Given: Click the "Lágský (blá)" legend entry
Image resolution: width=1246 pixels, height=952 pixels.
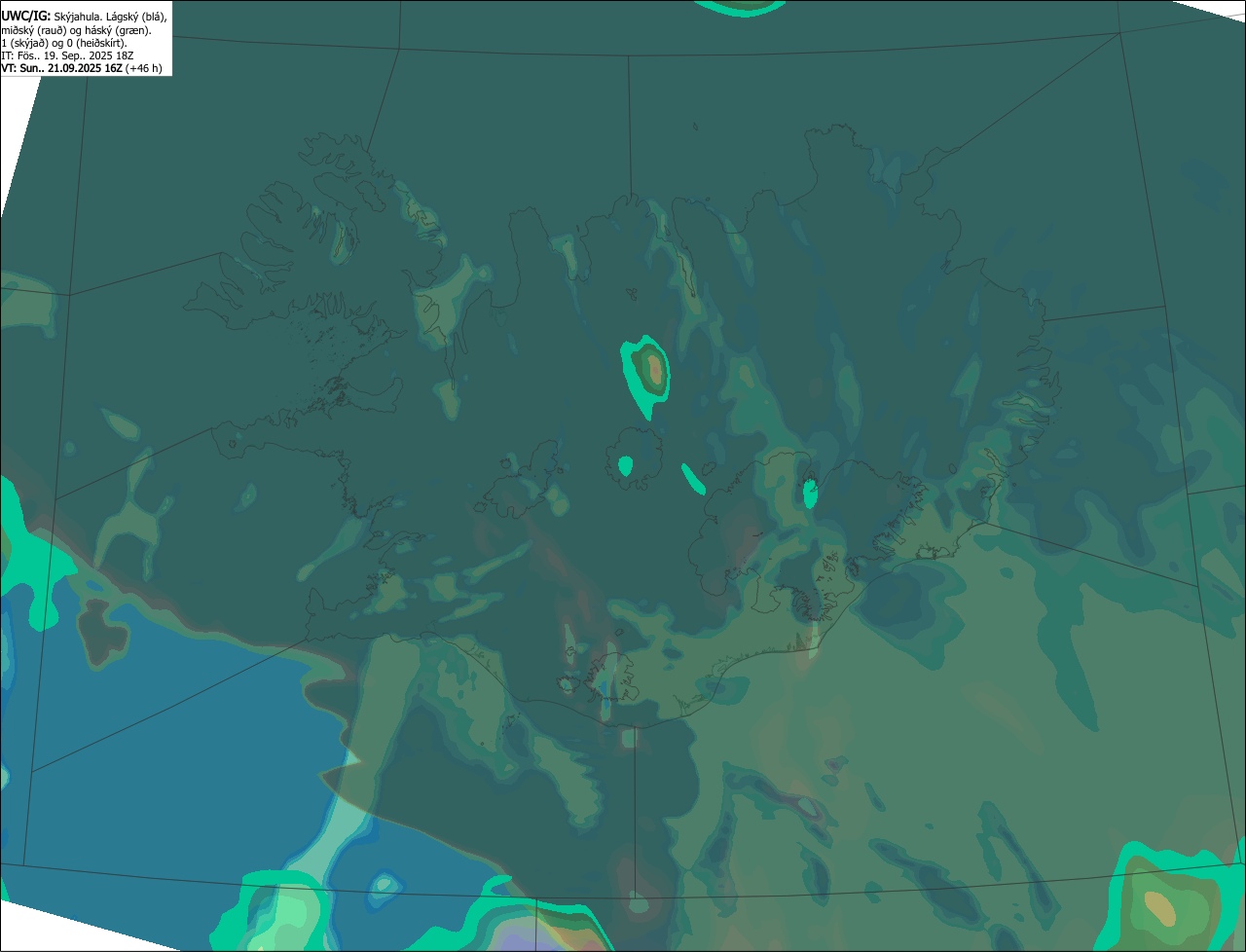Looking at the screenshot, I should coord(136,18).
